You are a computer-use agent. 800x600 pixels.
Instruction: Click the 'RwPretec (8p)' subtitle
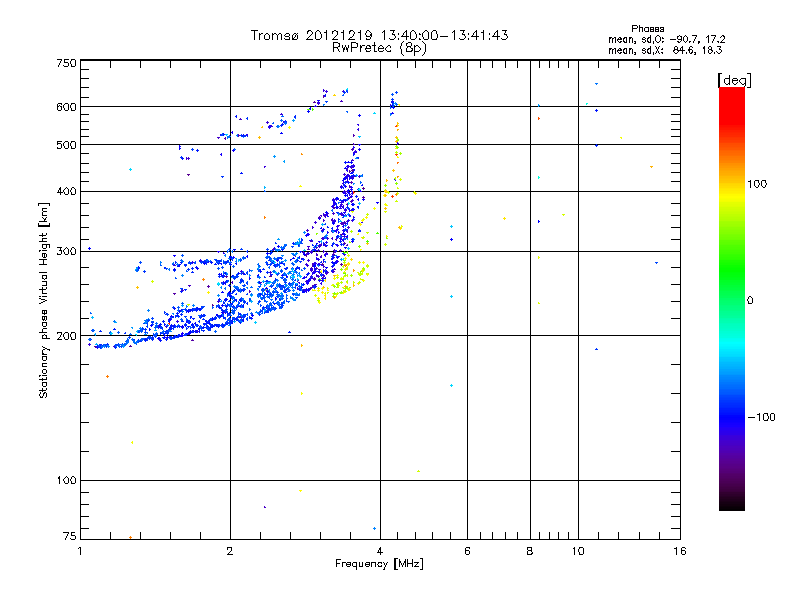pyautogui.click(x=380, y=48)
